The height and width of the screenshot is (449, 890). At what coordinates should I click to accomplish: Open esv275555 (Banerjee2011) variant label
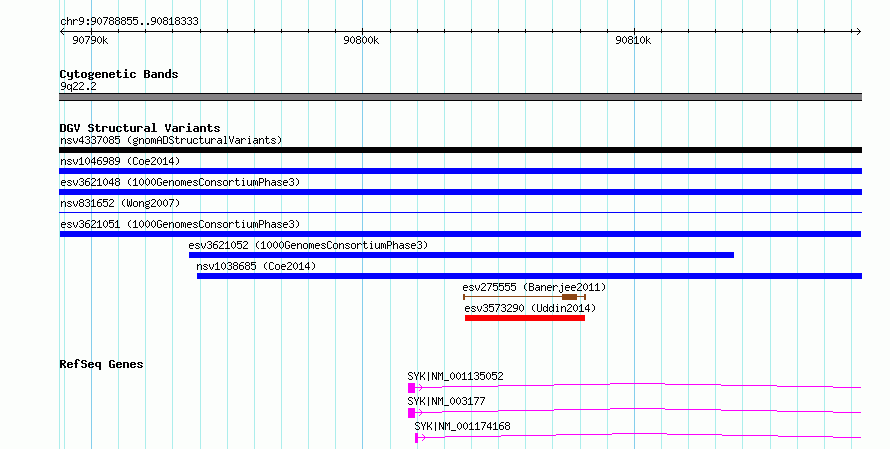coord(534,287)
